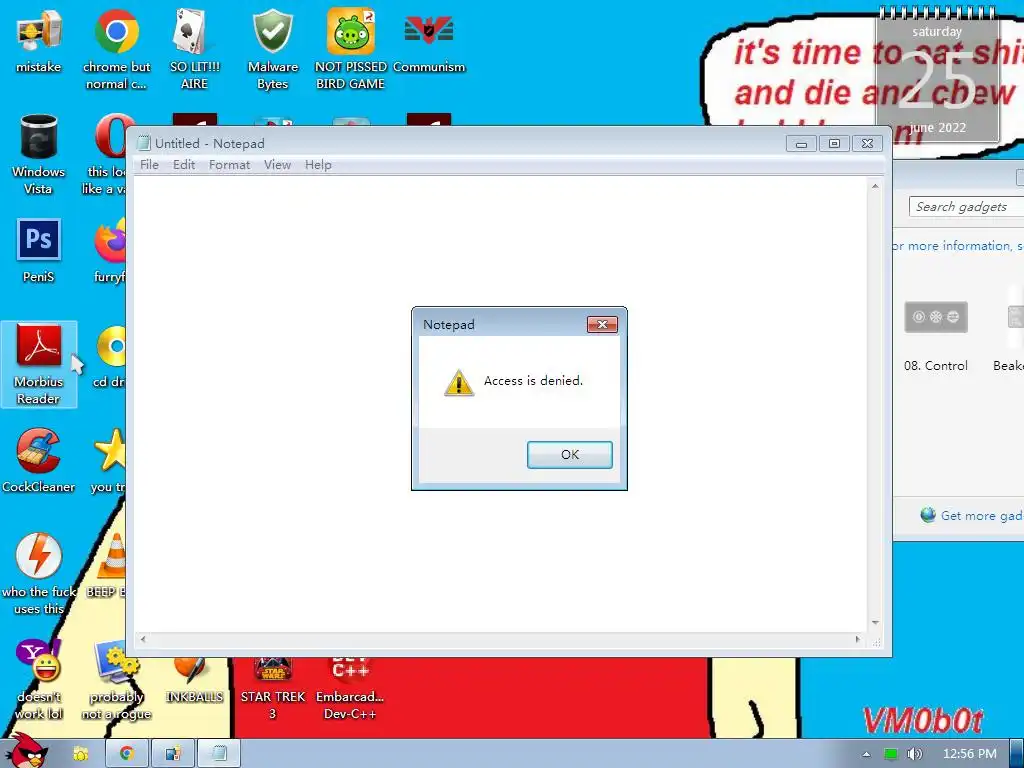The width and height of the screenshot is (1024, 768).
Task: Open the lightning bolt 'uses this' icon
Action: tap(39, 575)
